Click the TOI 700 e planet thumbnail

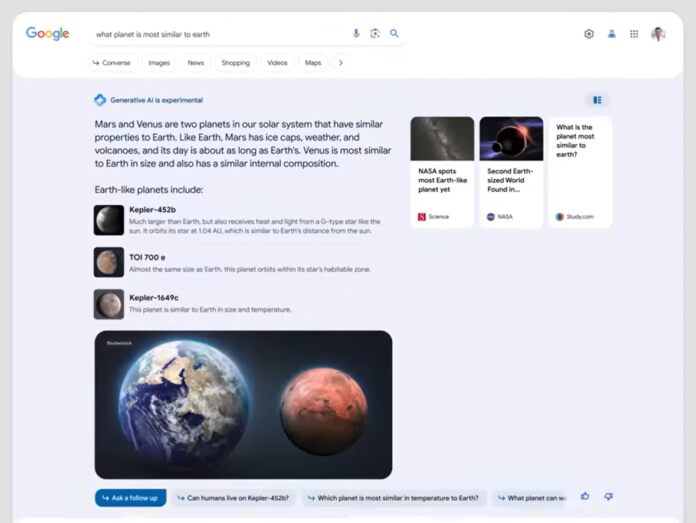click(x=109, y=262)
